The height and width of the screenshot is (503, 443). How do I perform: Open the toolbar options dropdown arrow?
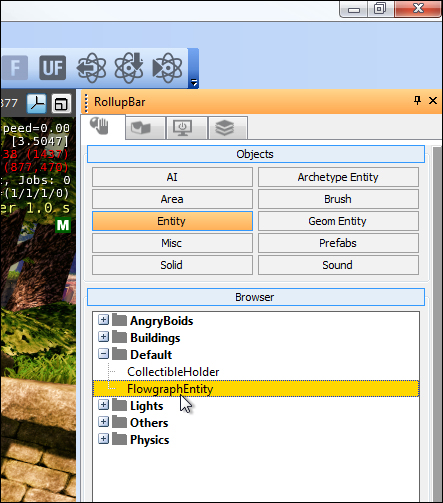[x=194, y=82]
